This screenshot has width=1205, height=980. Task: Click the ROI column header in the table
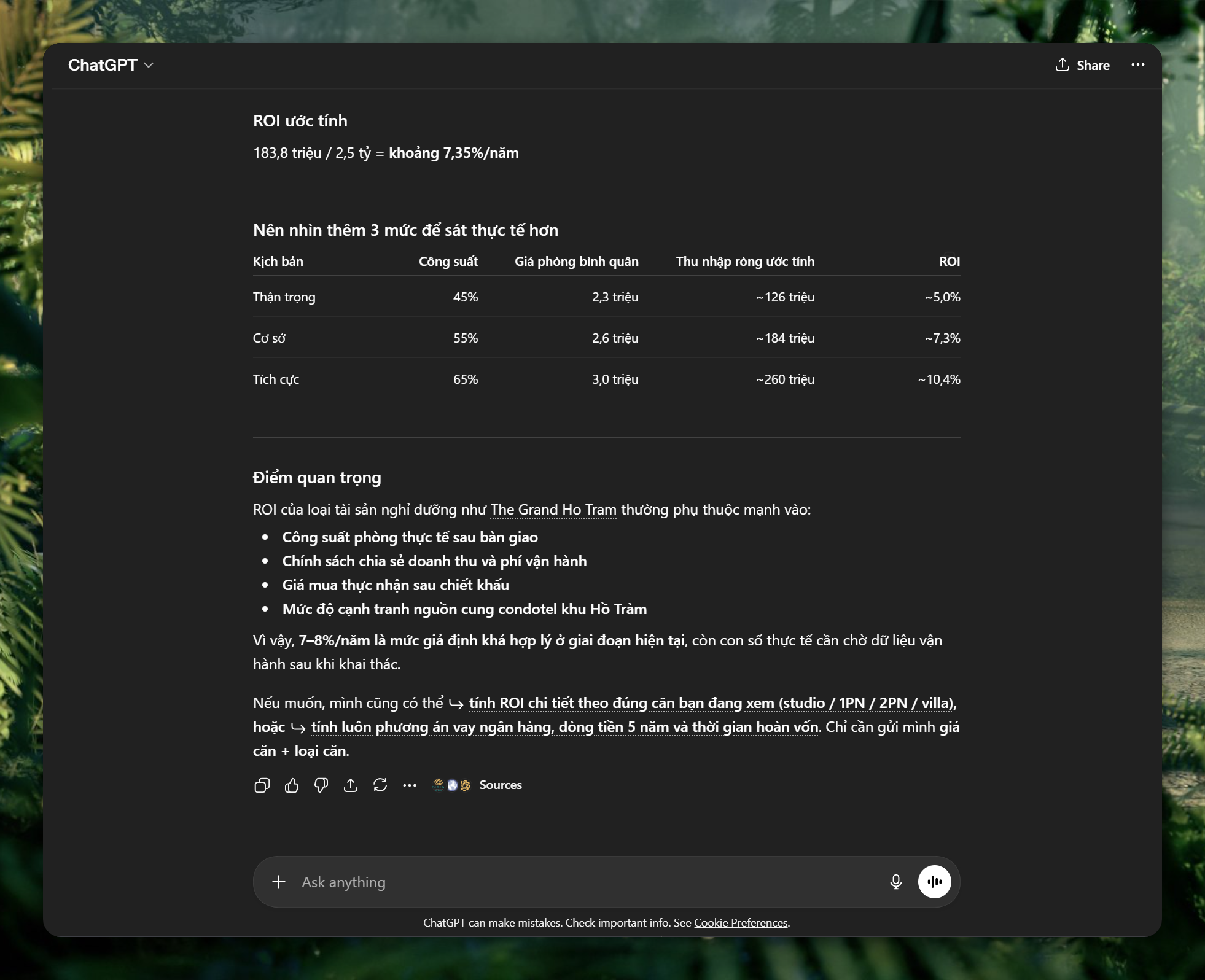click(x=950, y=262)
